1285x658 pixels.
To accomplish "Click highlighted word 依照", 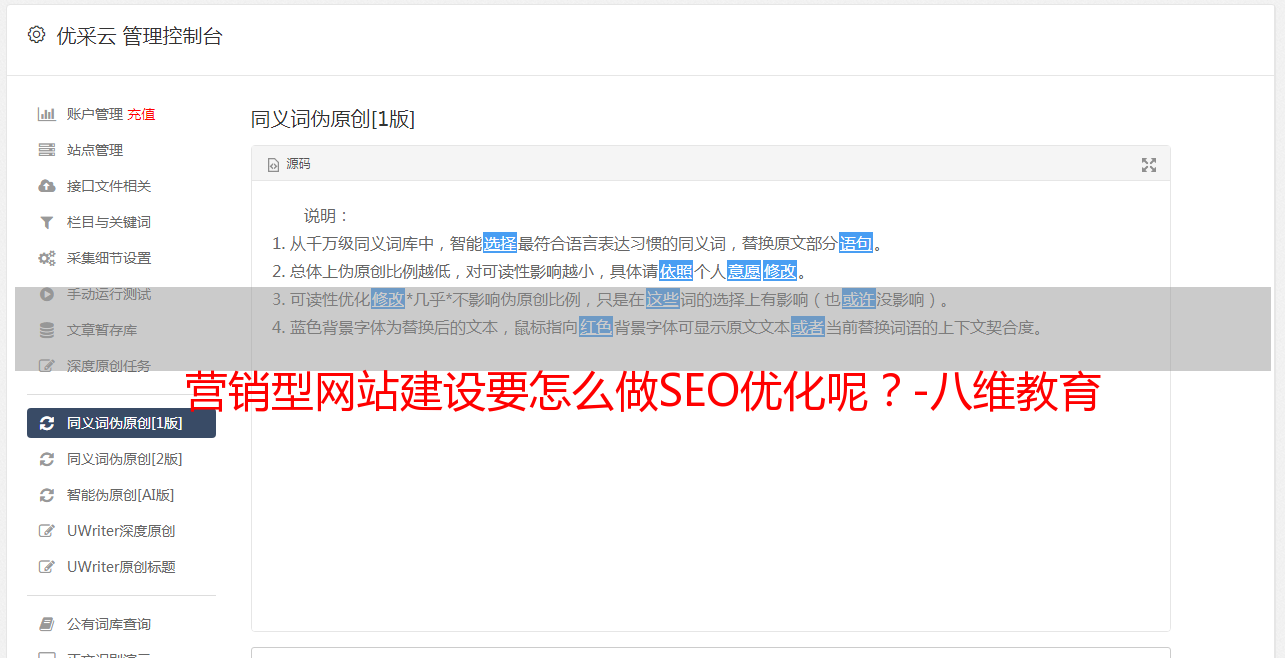I will click(676, 271).
